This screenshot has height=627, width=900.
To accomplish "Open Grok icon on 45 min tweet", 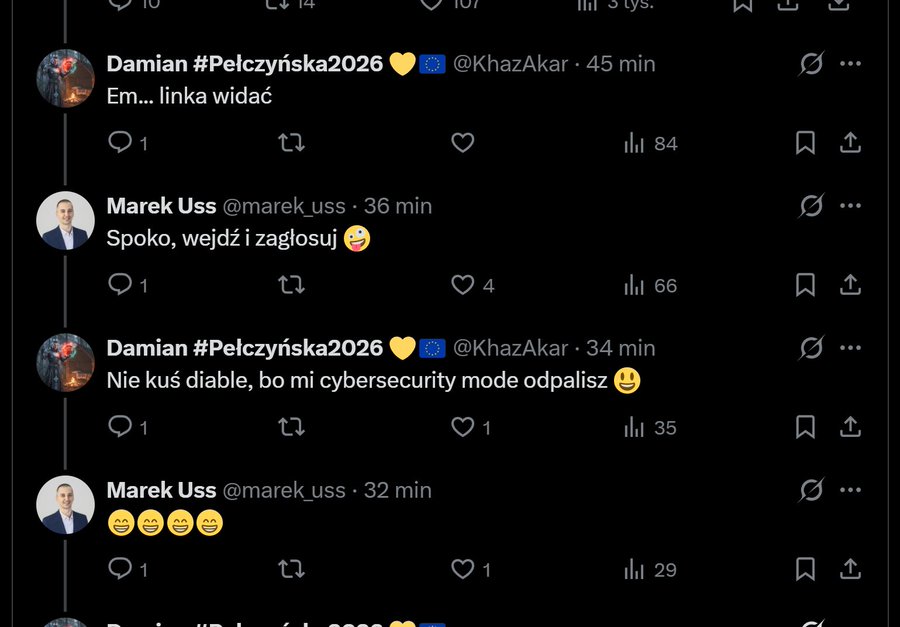I will (x=811, y=64).
